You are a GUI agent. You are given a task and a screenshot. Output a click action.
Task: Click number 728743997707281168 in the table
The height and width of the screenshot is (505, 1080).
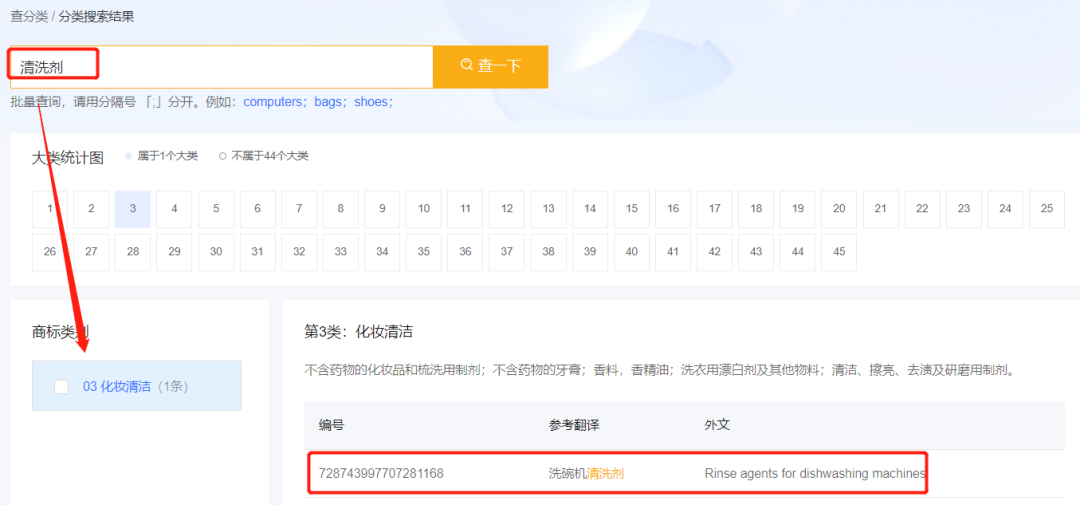pyautogui.click(x=381, y=473)
